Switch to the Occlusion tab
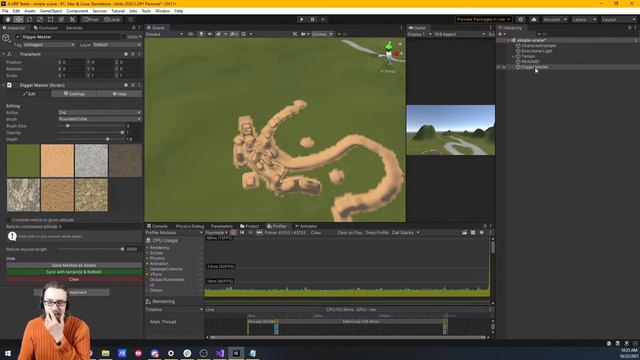Viewport: 640px width, 360px height. coord(46,28)
